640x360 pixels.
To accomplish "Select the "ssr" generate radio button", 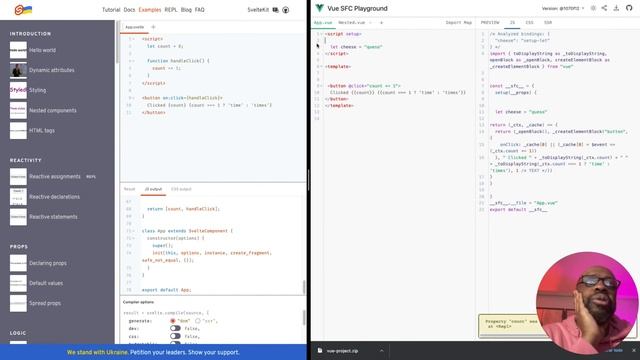I will point(198,321).
